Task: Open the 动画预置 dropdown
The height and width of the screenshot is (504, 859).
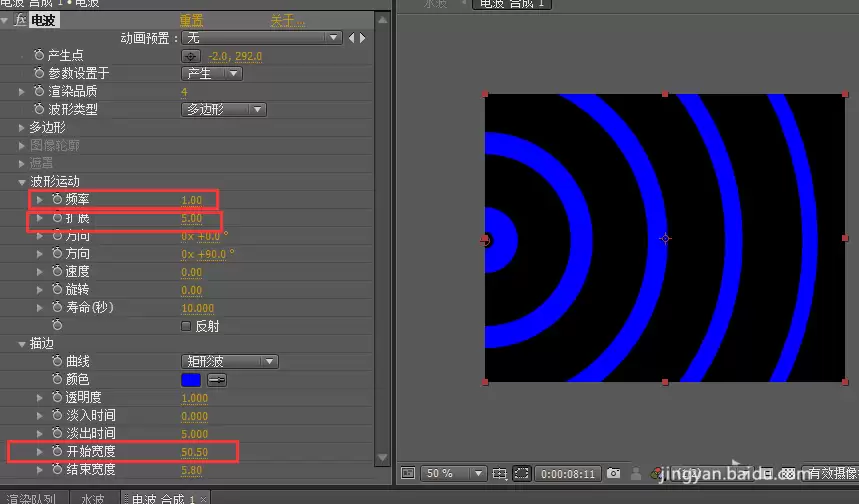Action: pos(262,38)
